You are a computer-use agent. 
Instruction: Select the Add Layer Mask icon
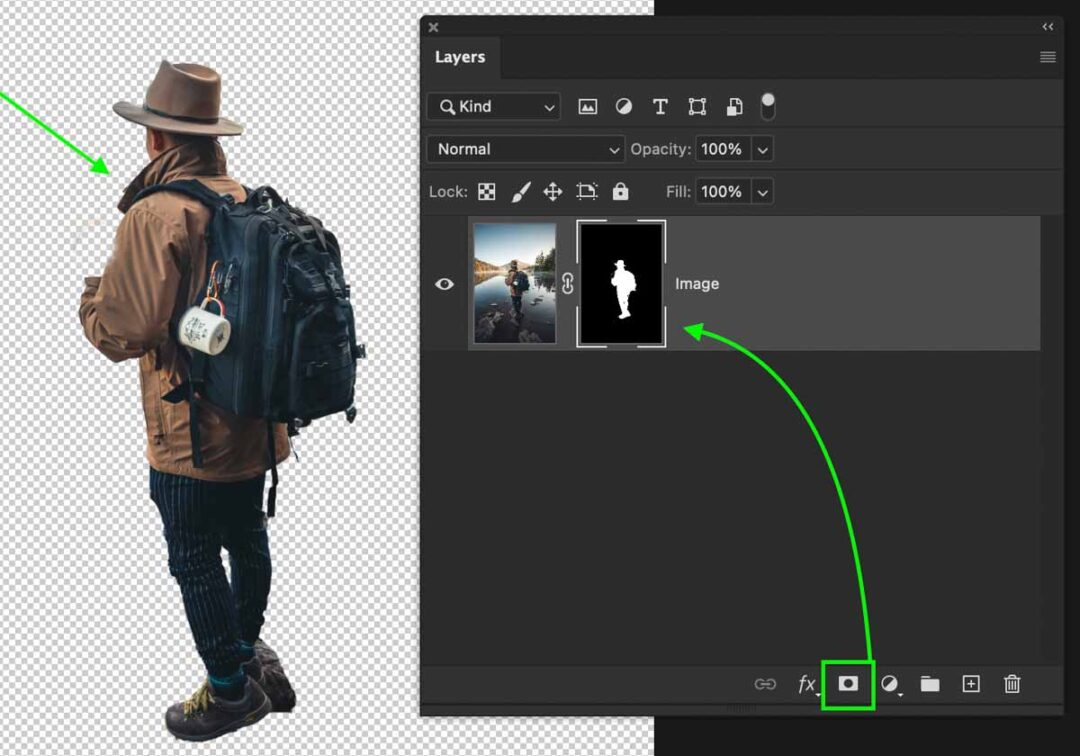point(847,684)
